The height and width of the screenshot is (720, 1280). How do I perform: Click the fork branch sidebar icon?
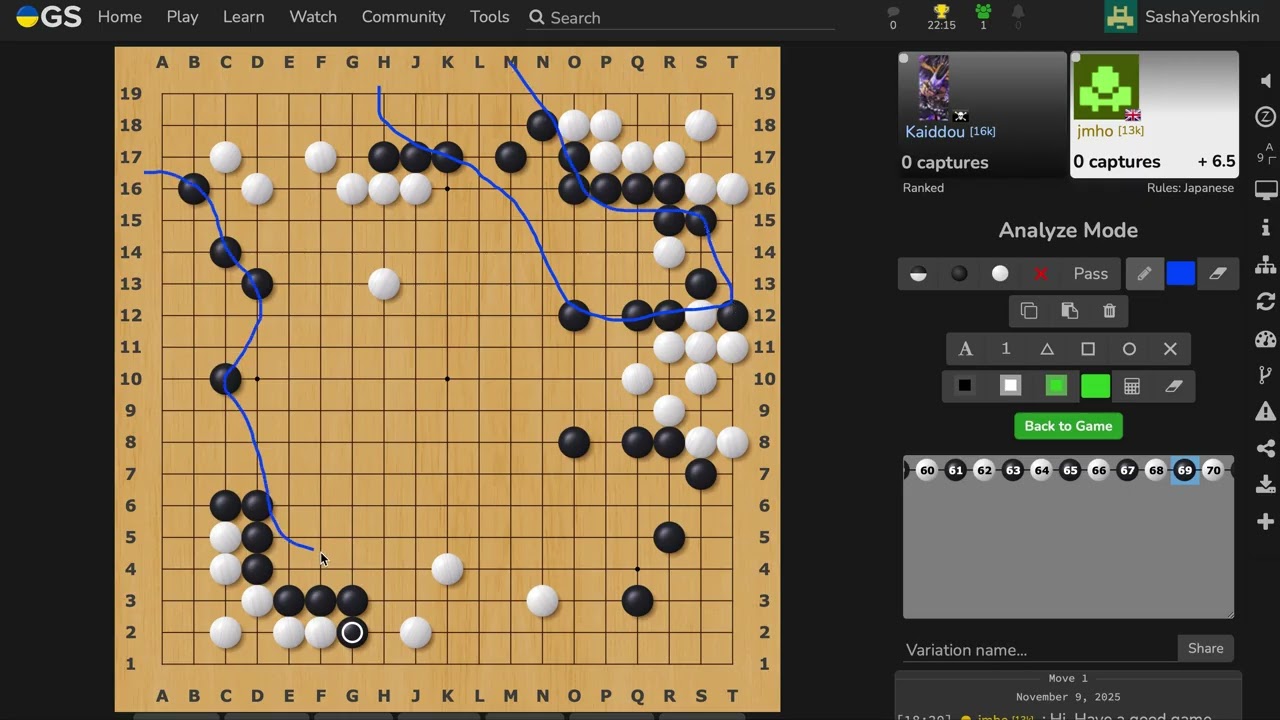click(1265, 376)
